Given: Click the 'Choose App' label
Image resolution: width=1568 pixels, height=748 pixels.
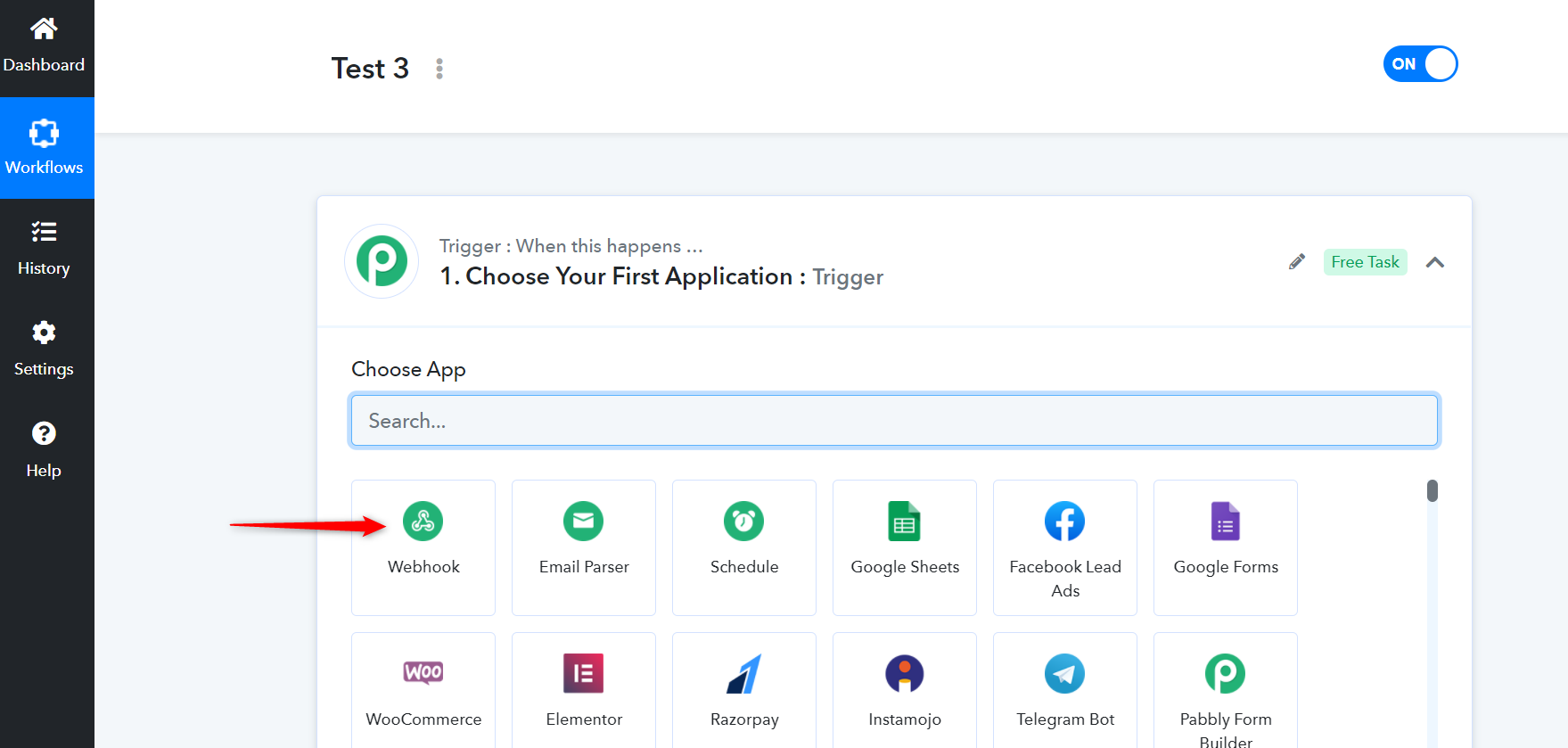Looking at the screenshot, I should pos(408,370).
